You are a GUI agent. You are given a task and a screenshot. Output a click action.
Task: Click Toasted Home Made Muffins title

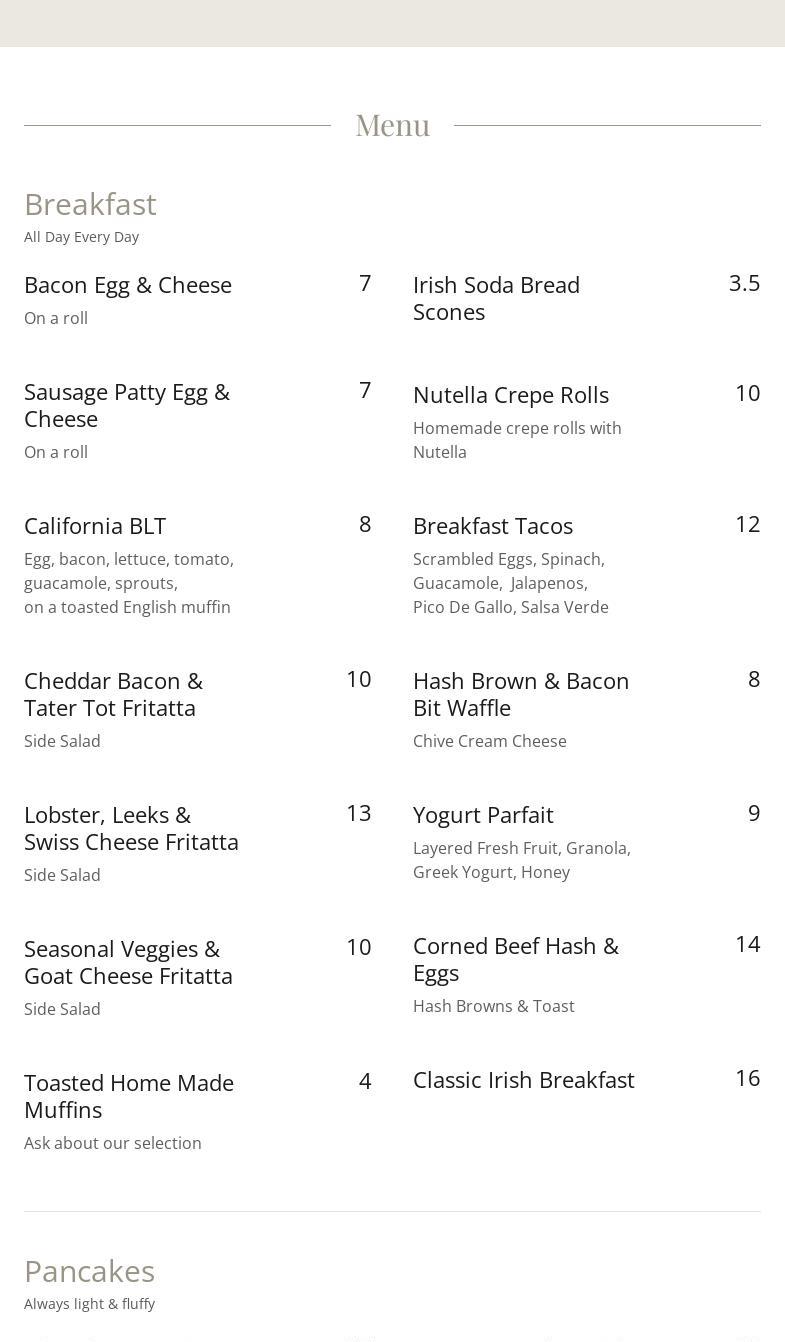(x=129, y=1096)
